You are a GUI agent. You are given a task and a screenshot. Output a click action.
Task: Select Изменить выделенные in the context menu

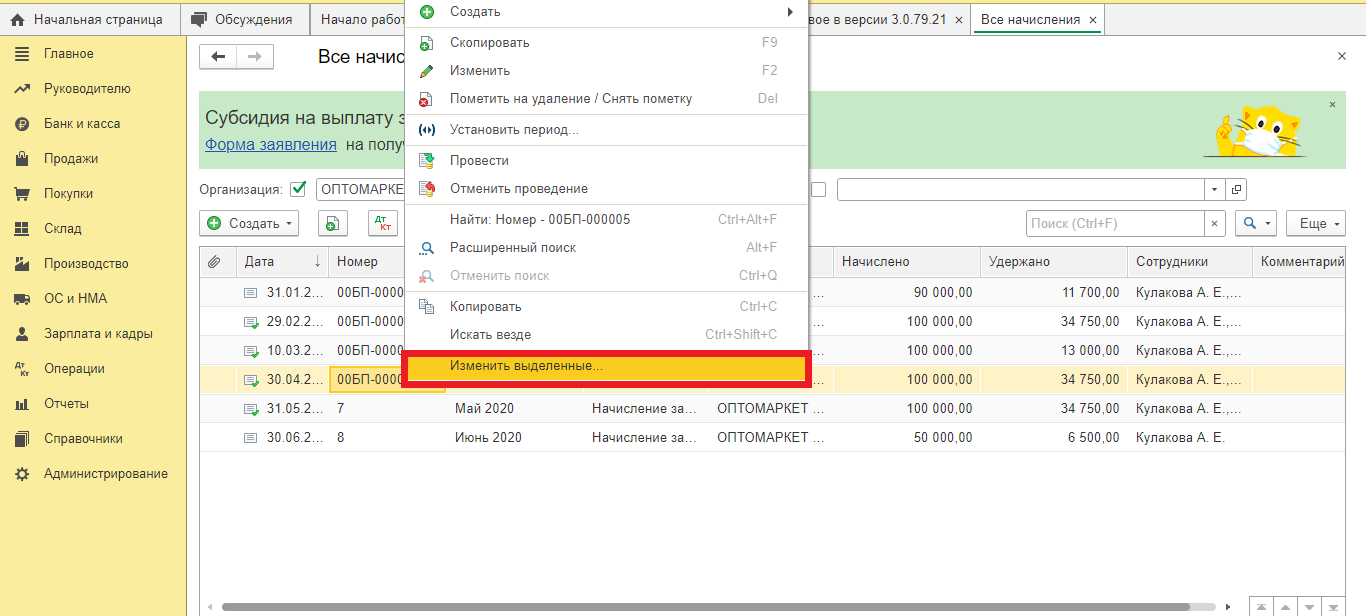pyautogui.click(x=605, y=367)
